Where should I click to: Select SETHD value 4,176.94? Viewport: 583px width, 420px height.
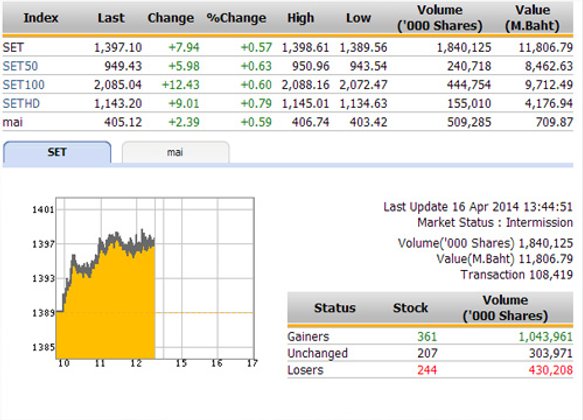(549, 103)
